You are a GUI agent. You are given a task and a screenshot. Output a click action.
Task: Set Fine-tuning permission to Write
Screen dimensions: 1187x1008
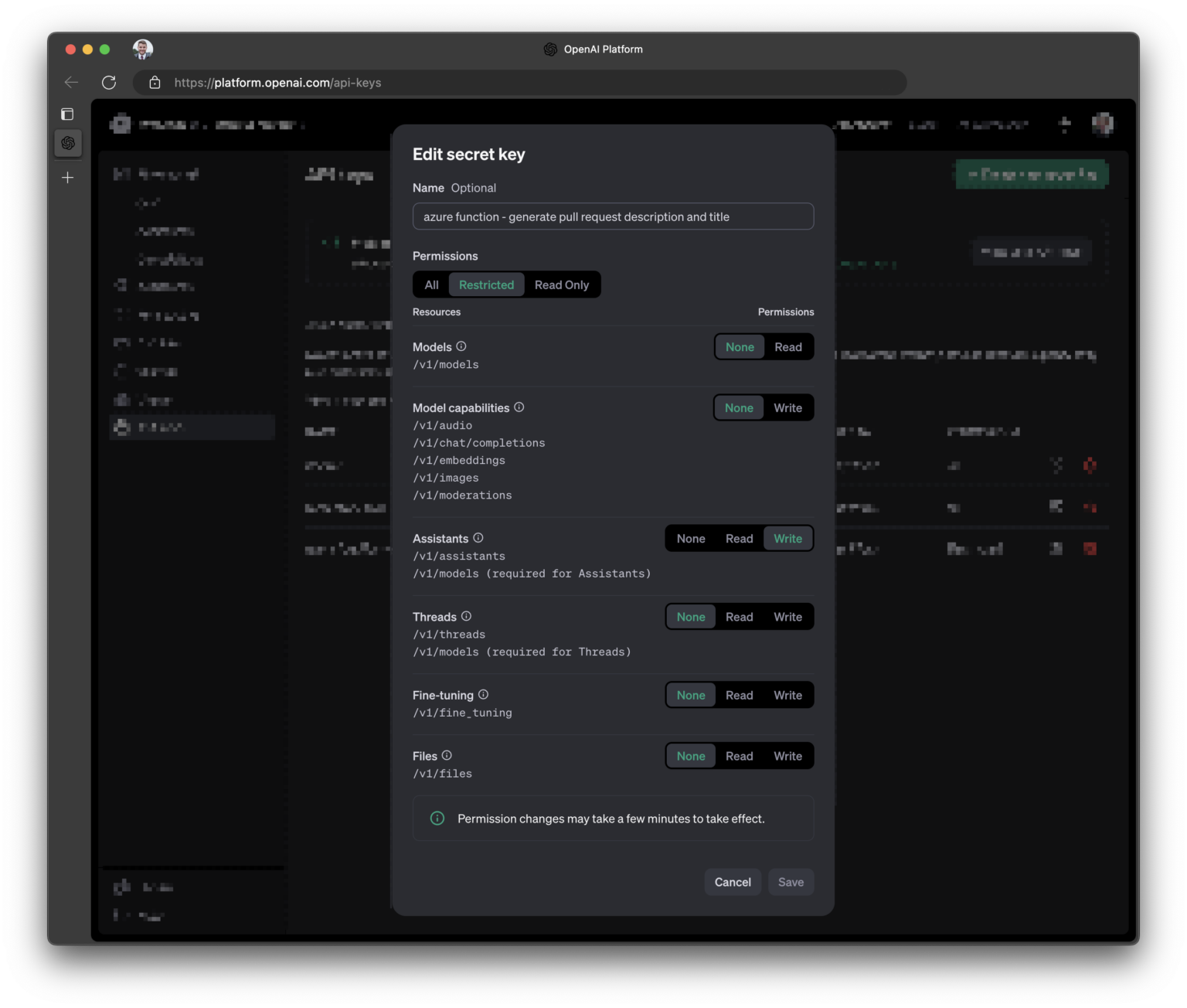pos(788,695)
